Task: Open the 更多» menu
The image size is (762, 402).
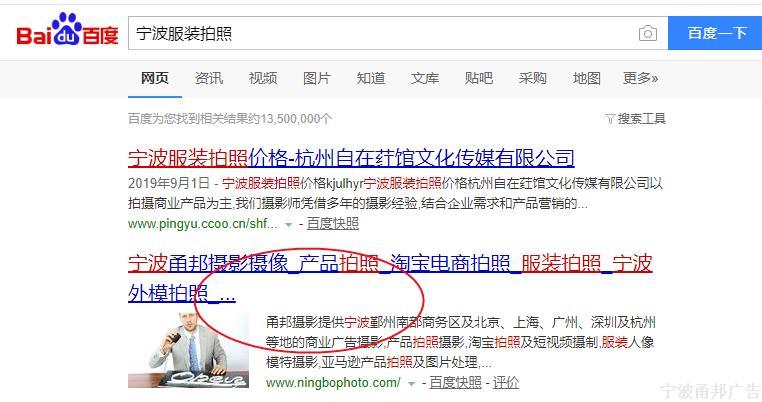Action: (641, 78)
